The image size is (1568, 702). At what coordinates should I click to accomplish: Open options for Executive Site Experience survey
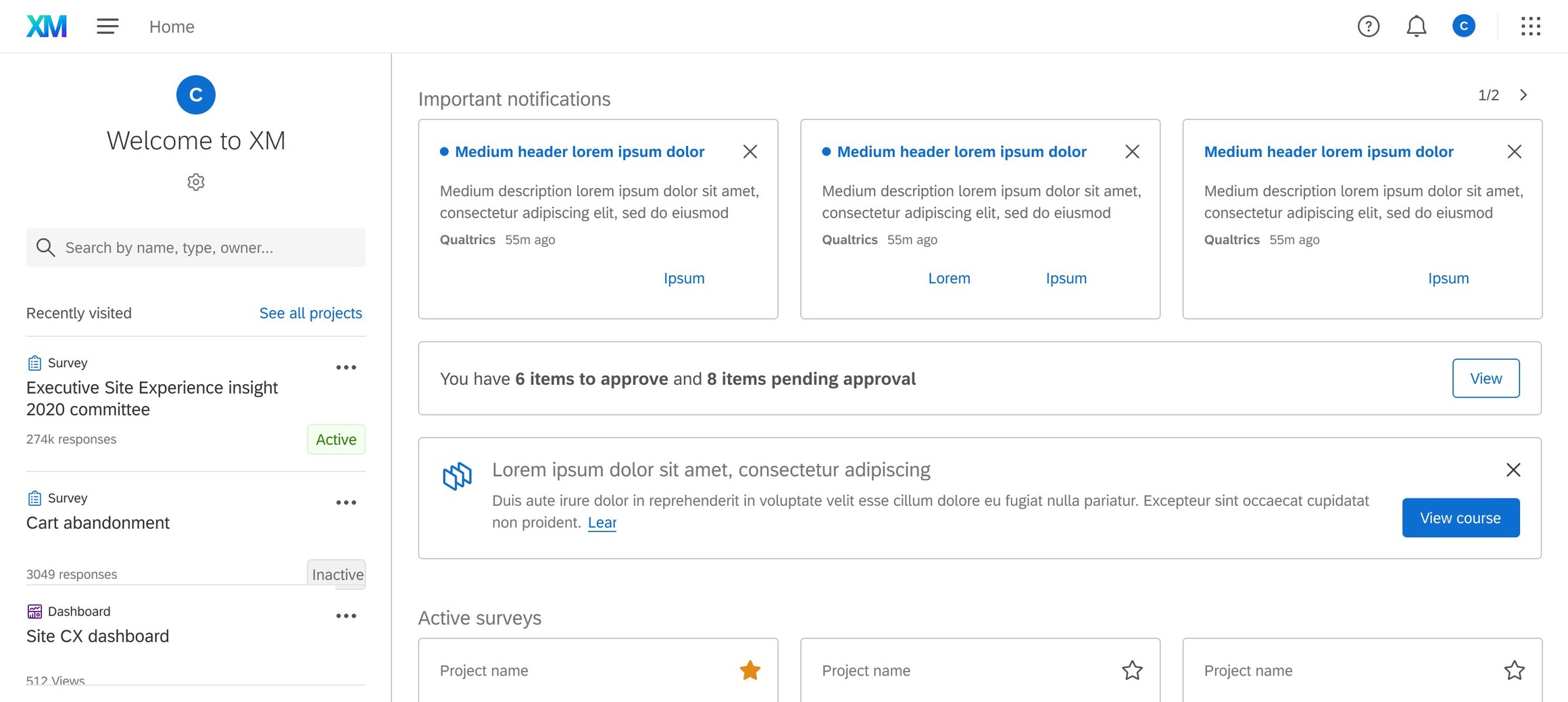coord(346,367)
